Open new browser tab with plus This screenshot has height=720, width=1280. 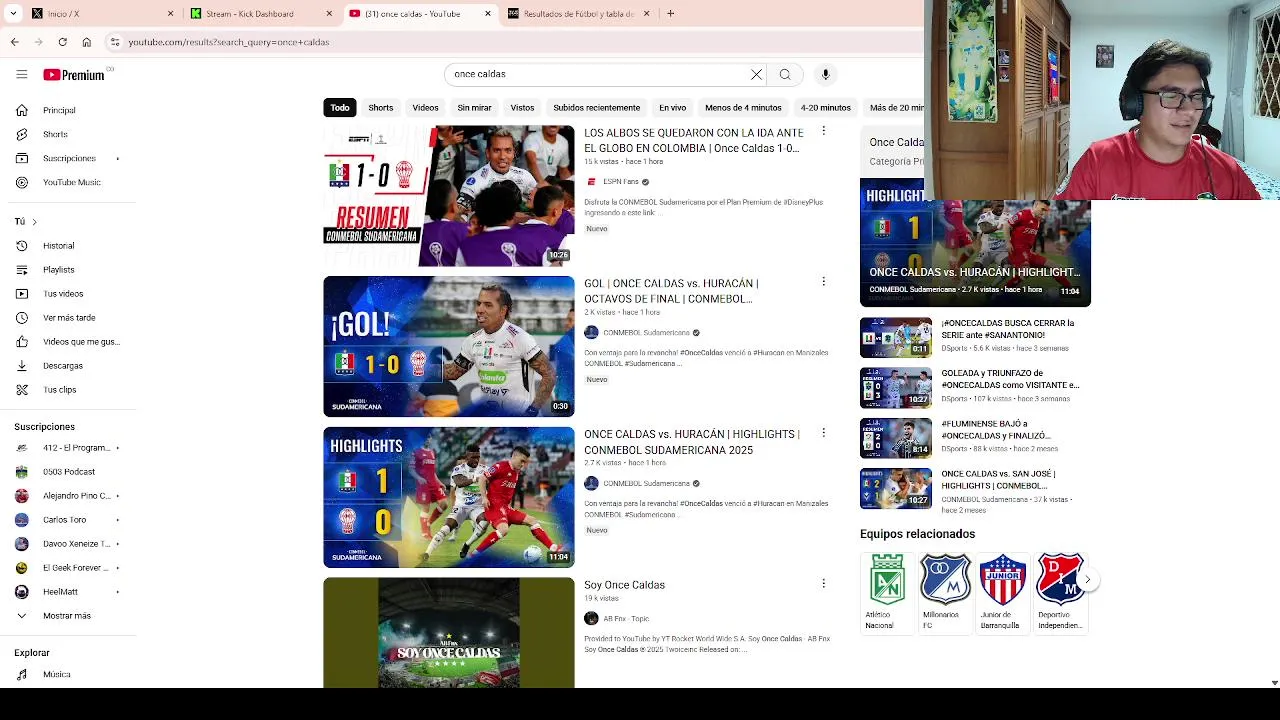[x=670, y=13]
